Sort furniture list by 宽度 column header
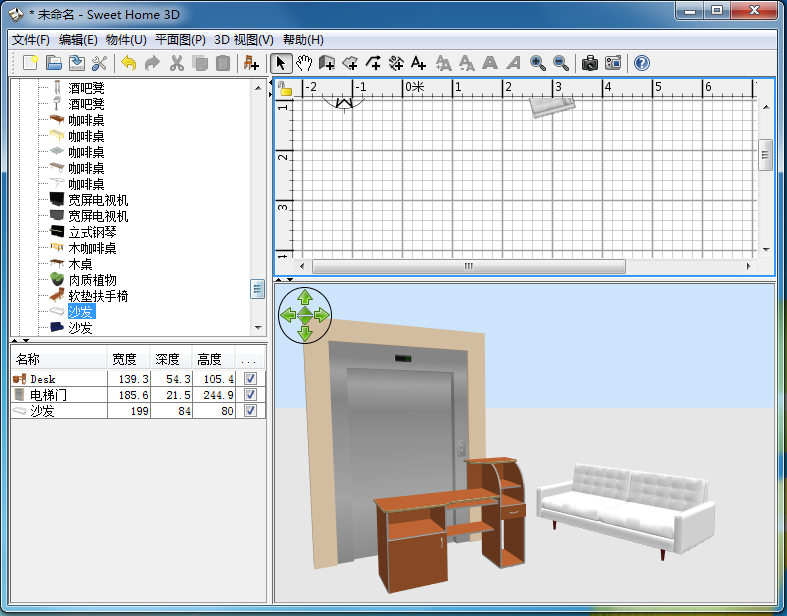The height and width of the screenshot is (616, 787). click(x=124, y=359)
